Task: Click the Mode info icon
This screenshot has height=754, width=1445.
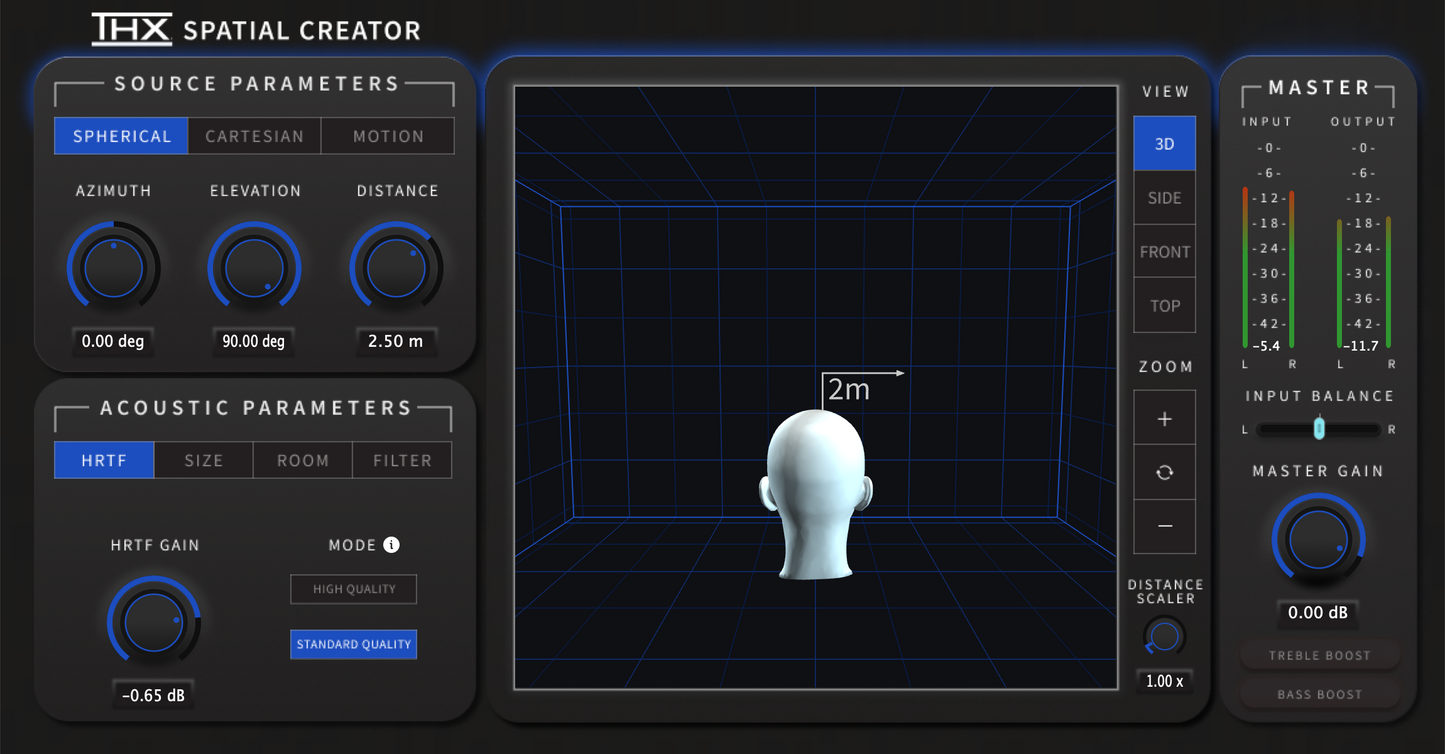Action: (391, 544)
